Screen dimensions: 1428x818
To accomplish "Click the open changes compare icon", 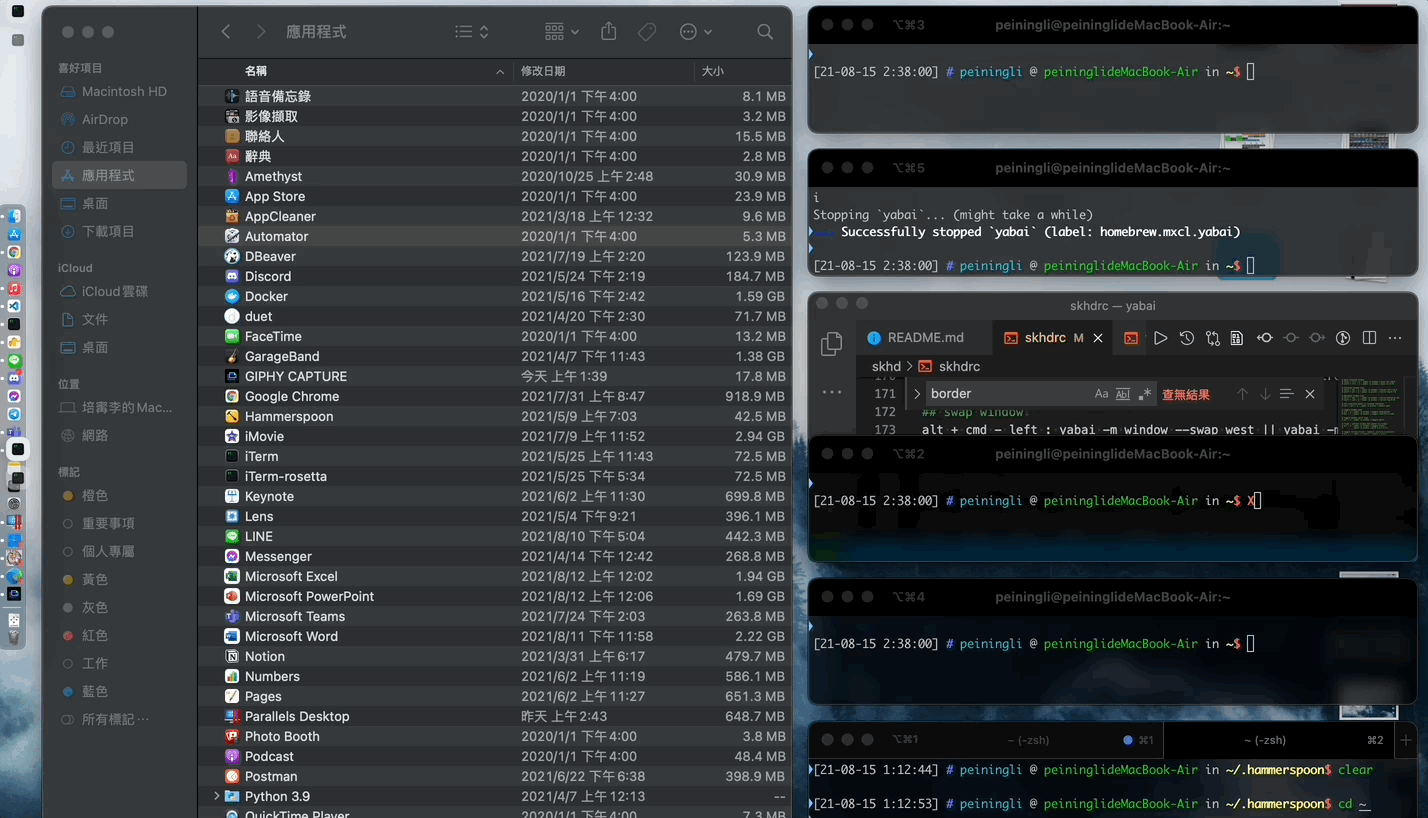I will pyautogui.click(x=1212, y=338).
